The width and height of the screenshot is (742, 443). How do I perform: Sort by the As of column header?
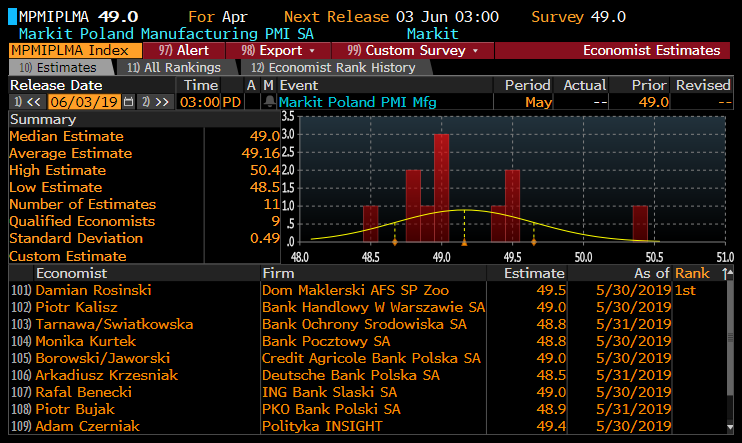tap(652, 273)
